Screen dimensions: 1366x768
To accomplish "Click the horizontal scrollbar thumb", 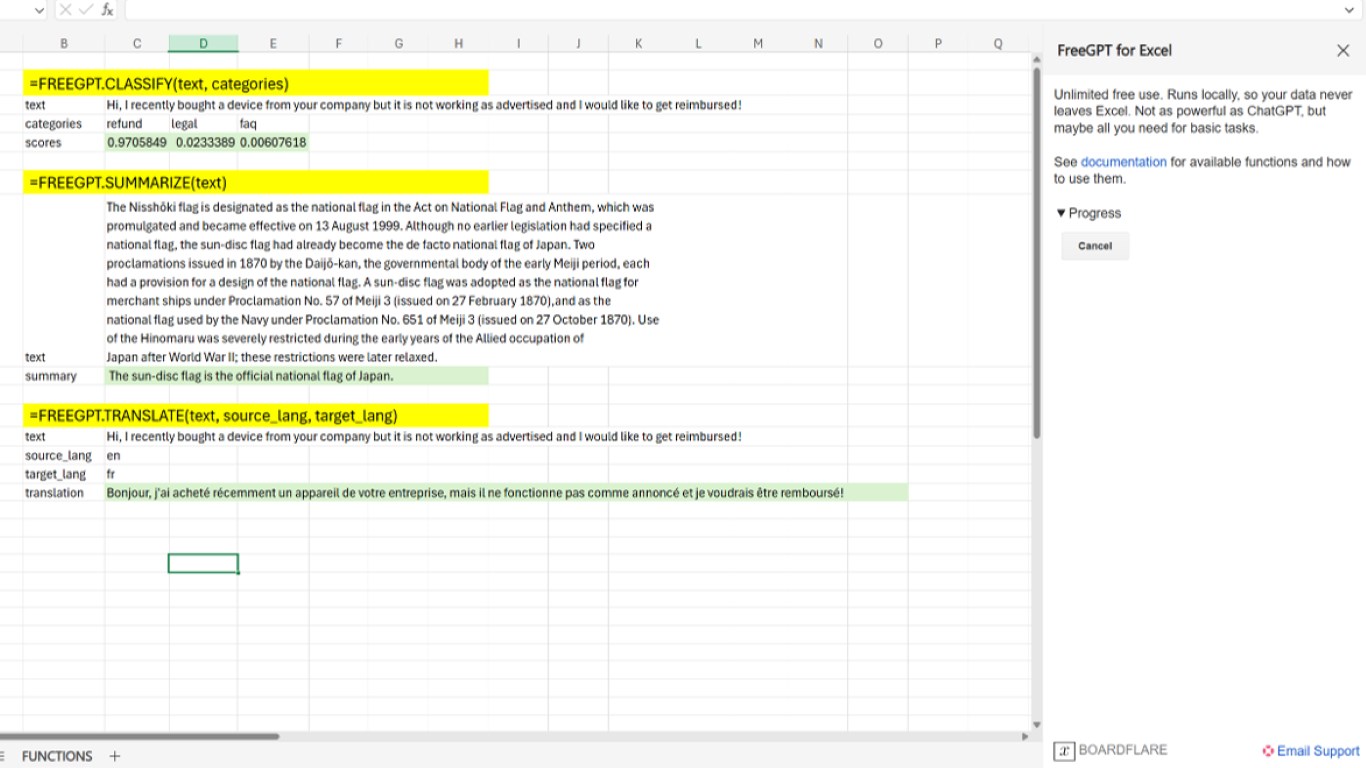I will pos(140,737).
